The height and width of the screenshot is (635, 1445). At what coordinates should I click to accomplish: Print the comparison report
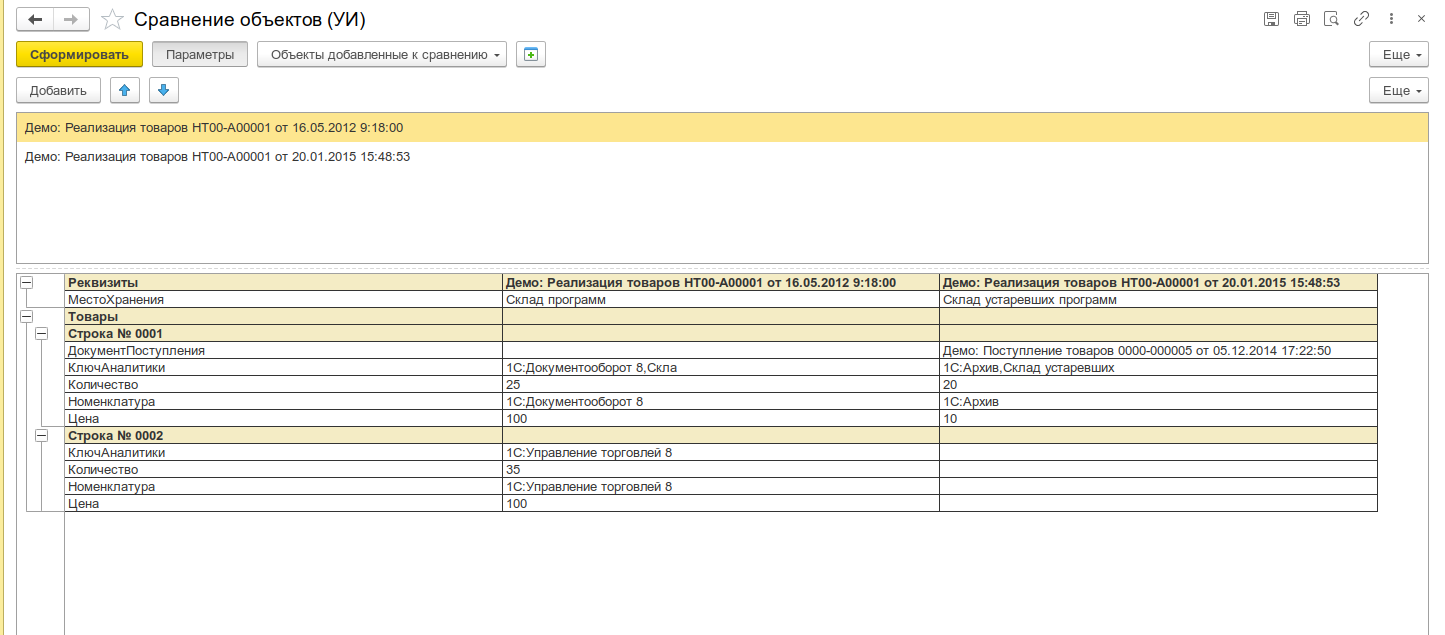[x=1301, y=19]
